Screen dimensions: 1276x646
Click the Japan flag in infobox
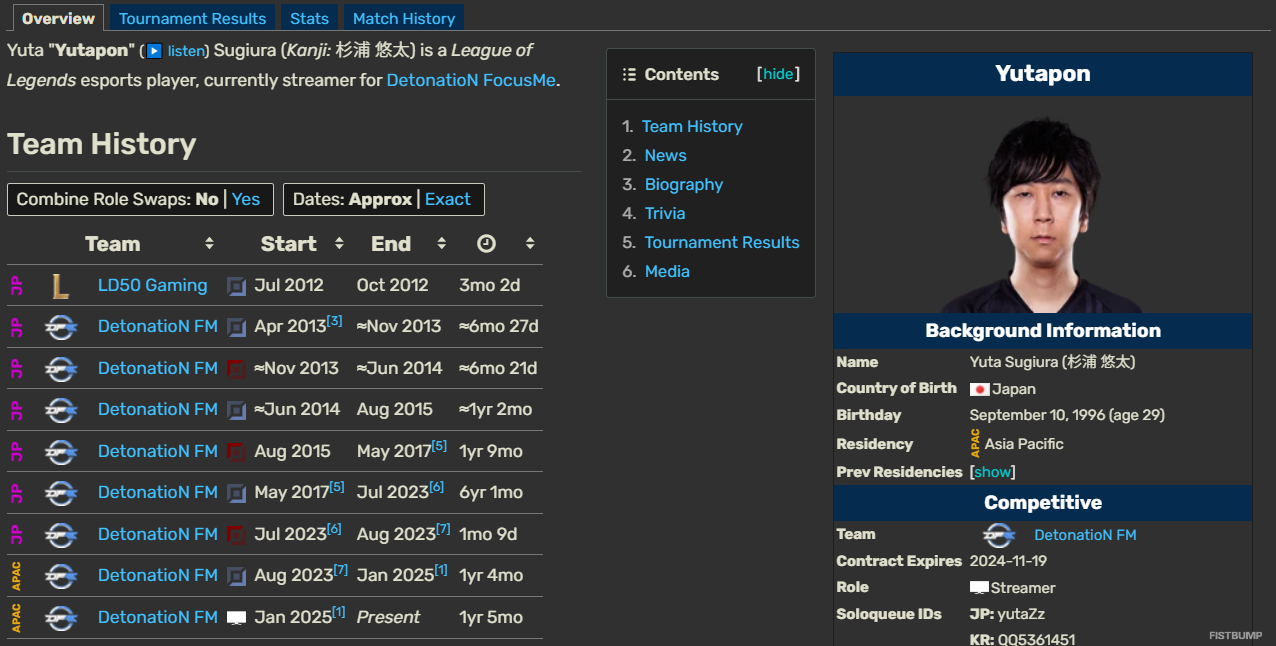click(979, 389)
